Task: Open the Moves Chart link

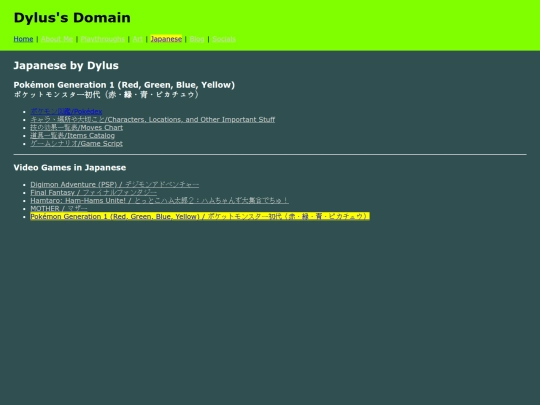Action: pos(76,127)
